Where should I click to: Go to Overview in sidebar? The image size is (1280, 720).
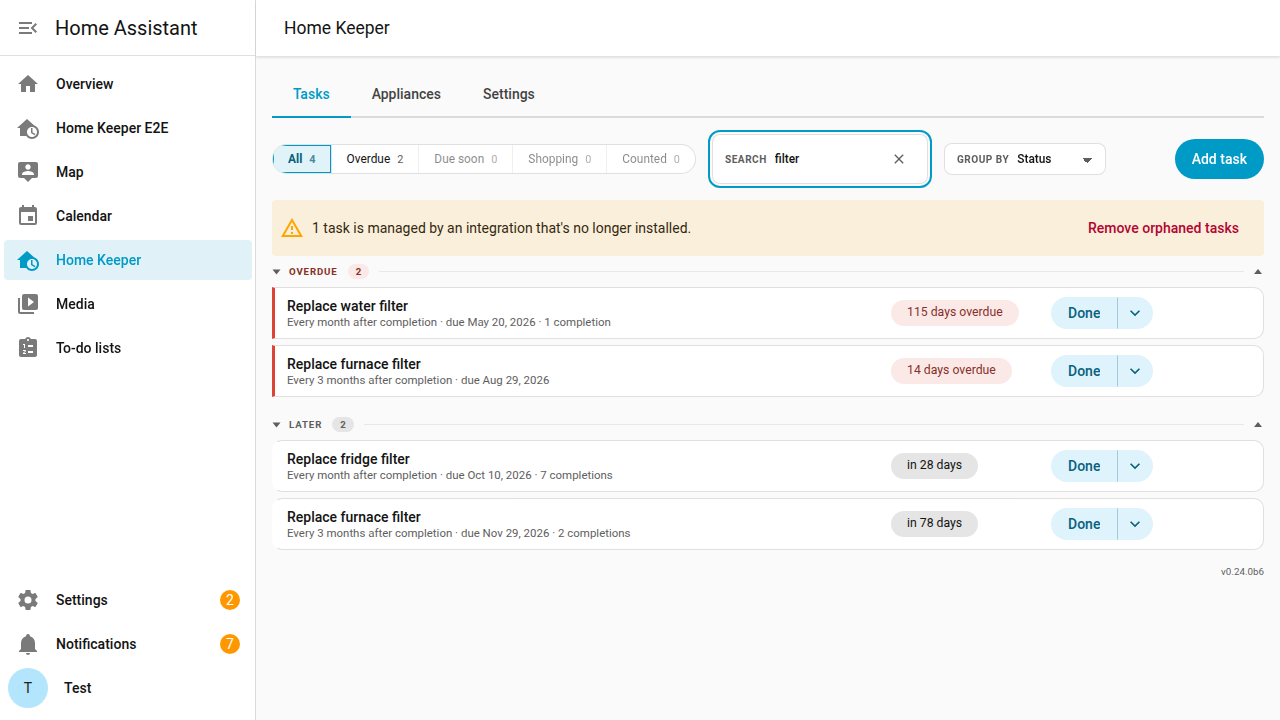(128, 84)
